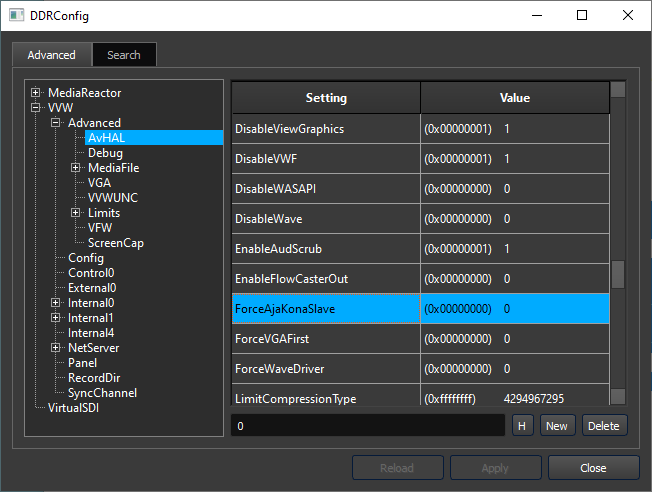Select the EnableFlowCasterOut setting row
This screenshot has width=652, height=492.
pos(420,279)
